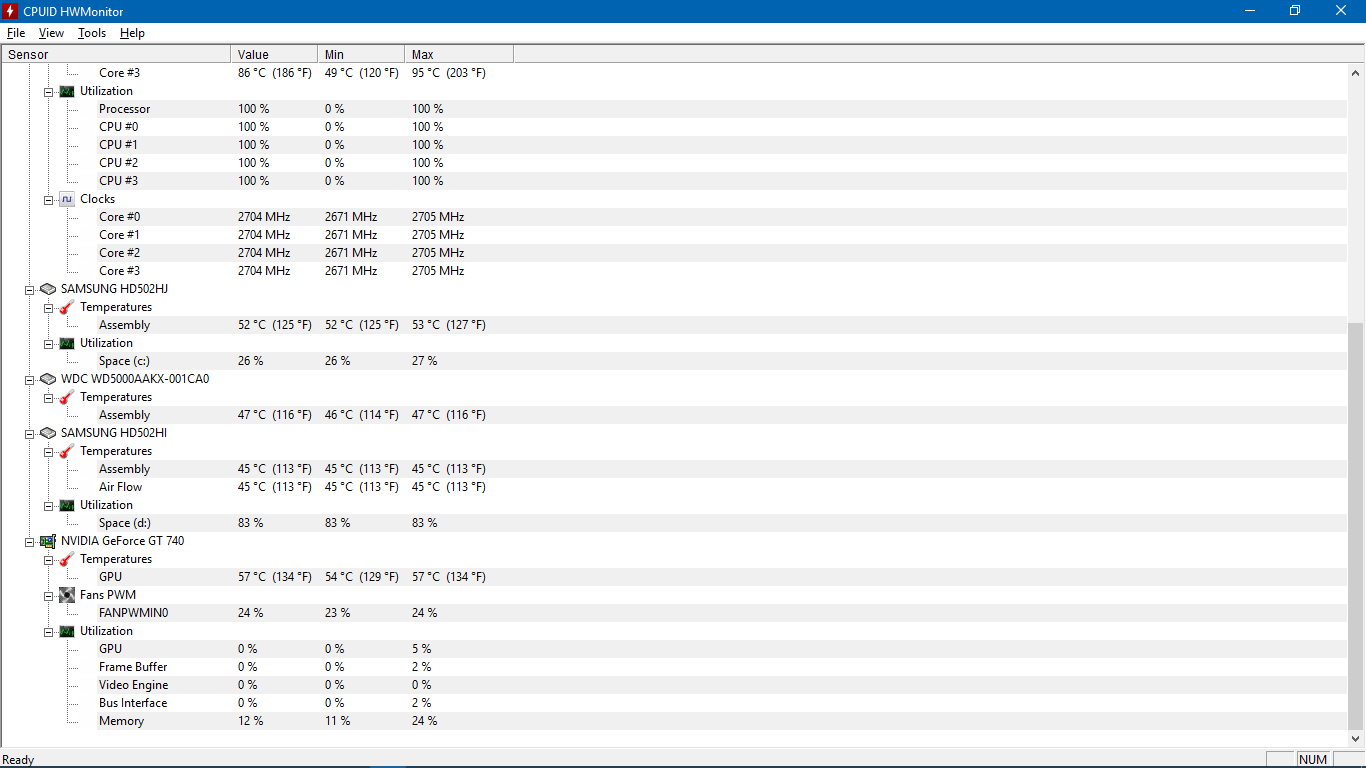Click the Ready status bar text
The image size is (1366, 768).
pos(18,760)
